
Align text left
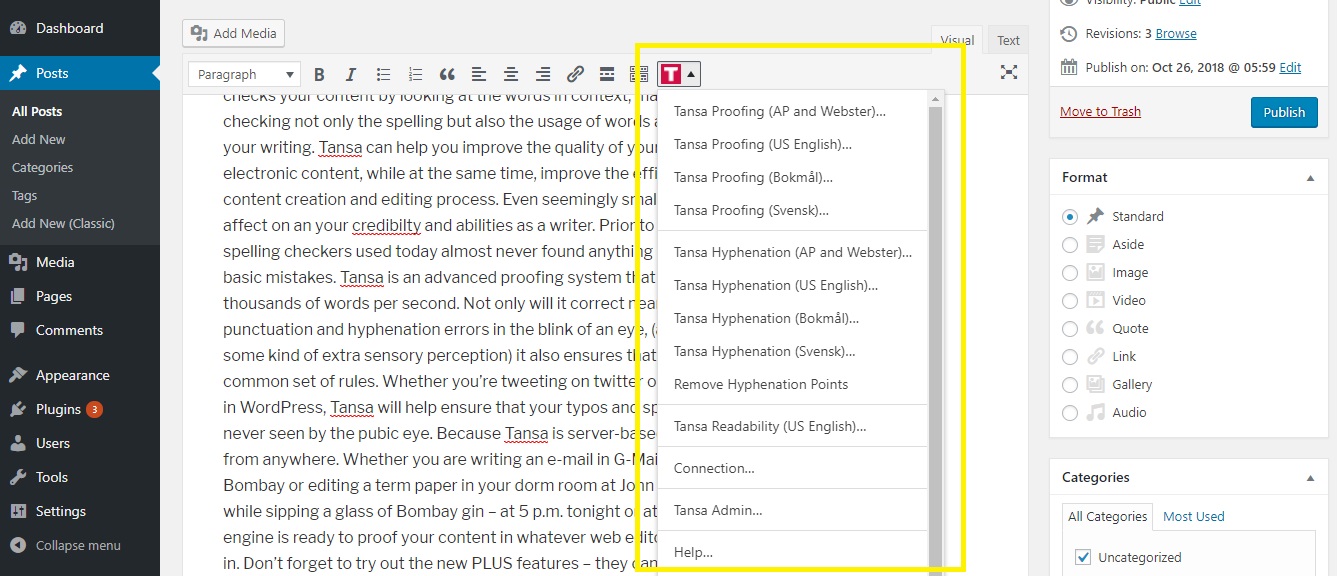click(479, 74)
